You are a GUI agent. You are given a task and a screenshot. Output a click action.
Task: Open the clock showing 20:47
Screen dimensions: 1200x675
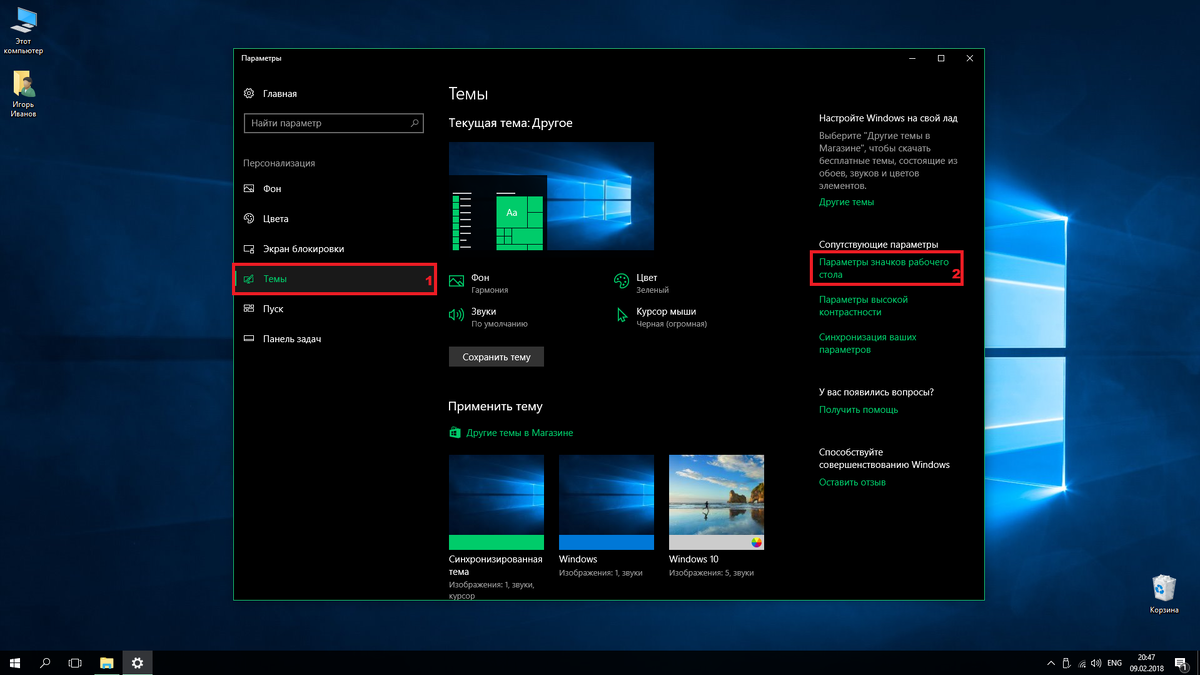tap(1145, 662)
